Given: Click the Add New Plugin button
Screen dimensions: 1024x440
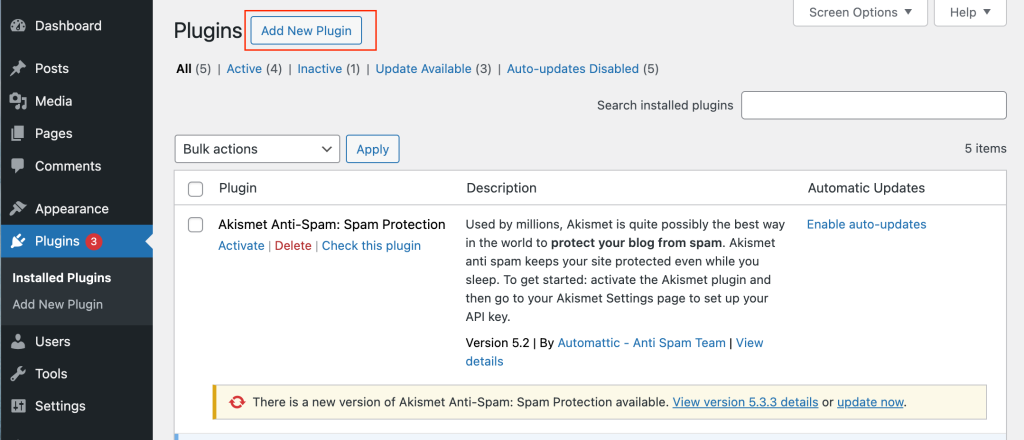Looking at the screenshot, I should click(306, 31).
